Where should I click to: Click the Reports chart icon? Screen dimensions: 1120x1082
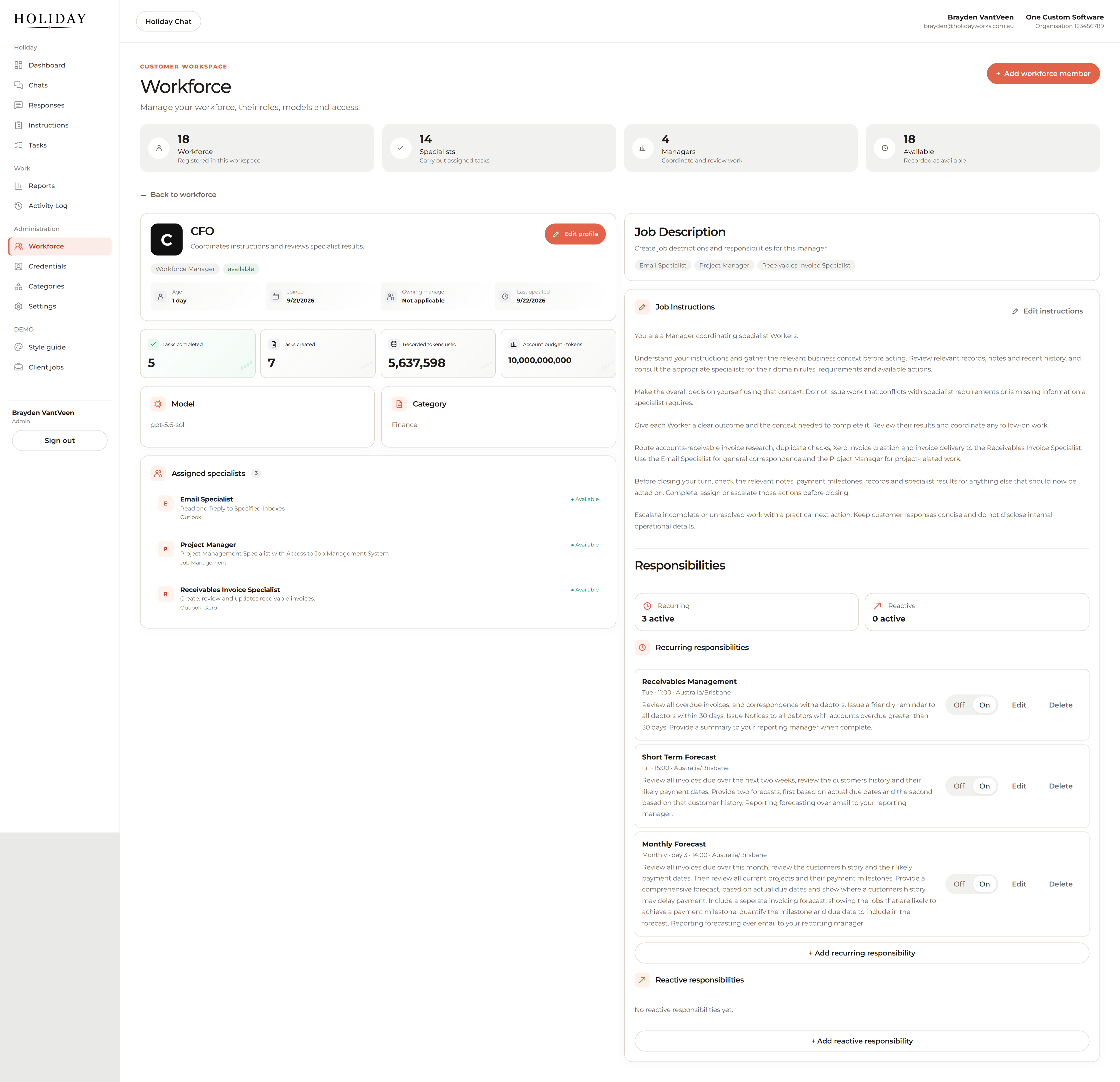click(x=18, y=186)
